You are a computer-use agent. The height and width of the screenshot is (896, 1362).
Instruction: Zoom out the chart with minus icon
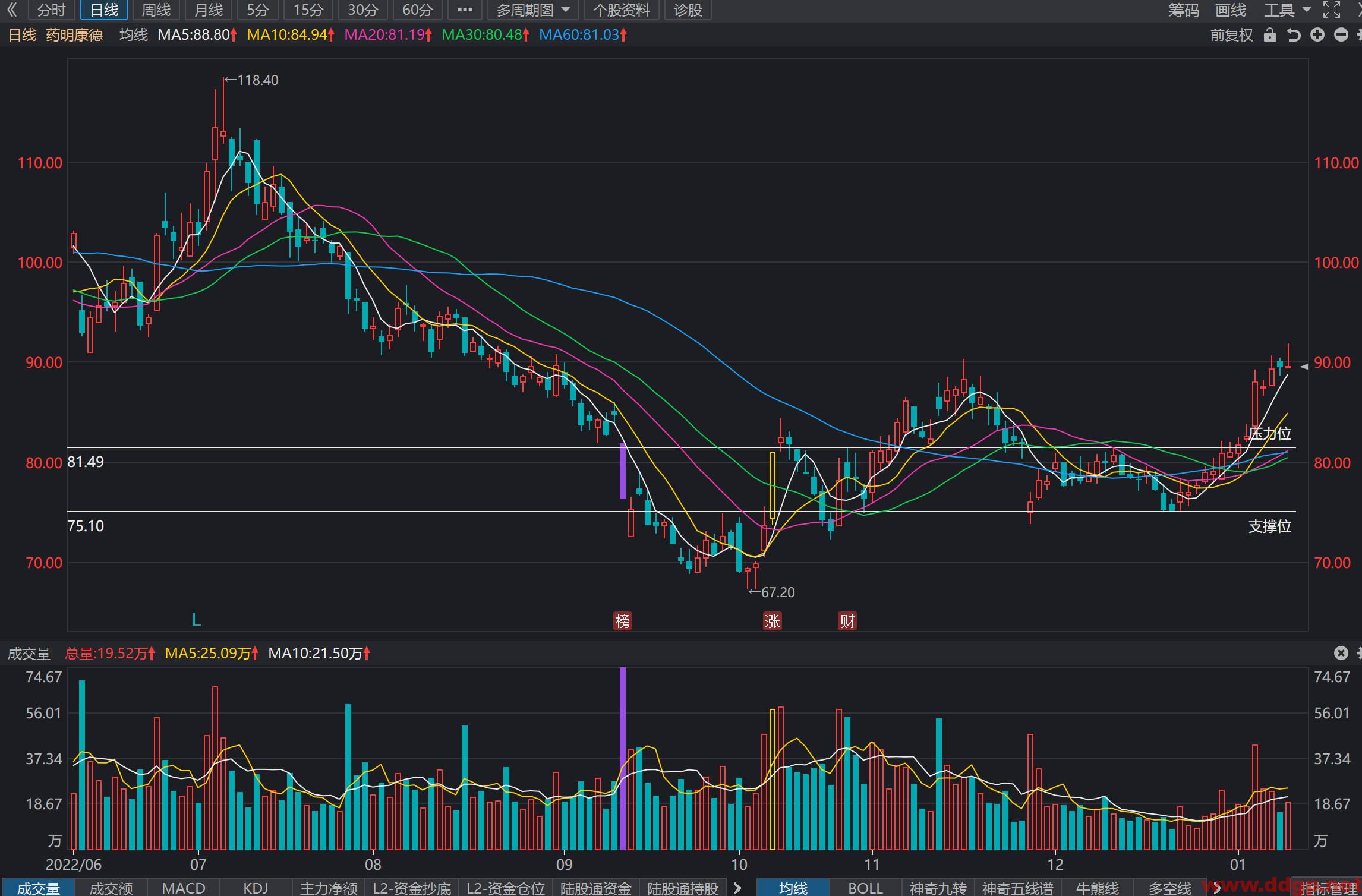[1341, 35]
